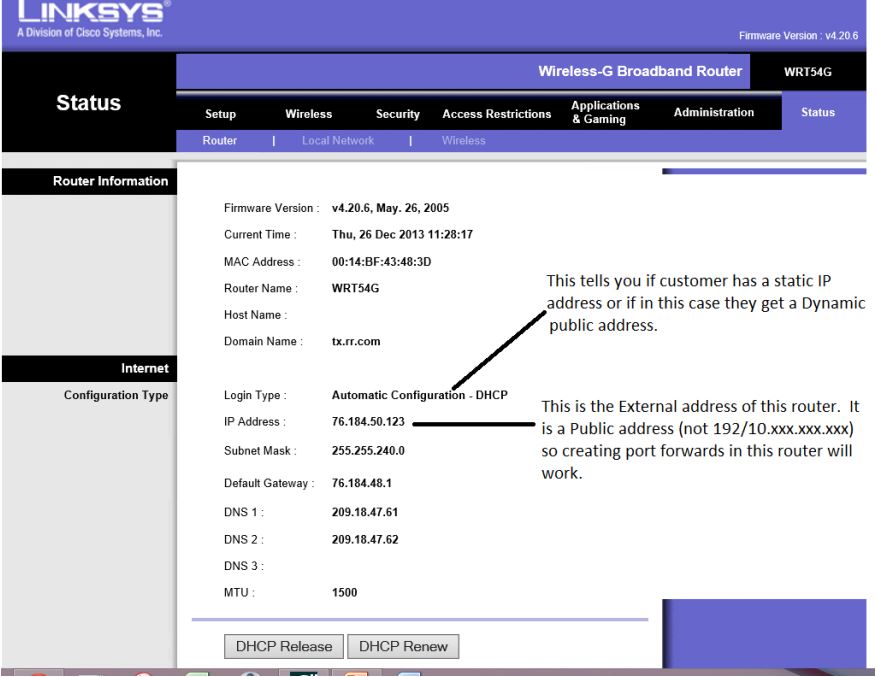Click the DHCP Release button
The height and width of the screenshot is (677, 877).
[284, 646]
